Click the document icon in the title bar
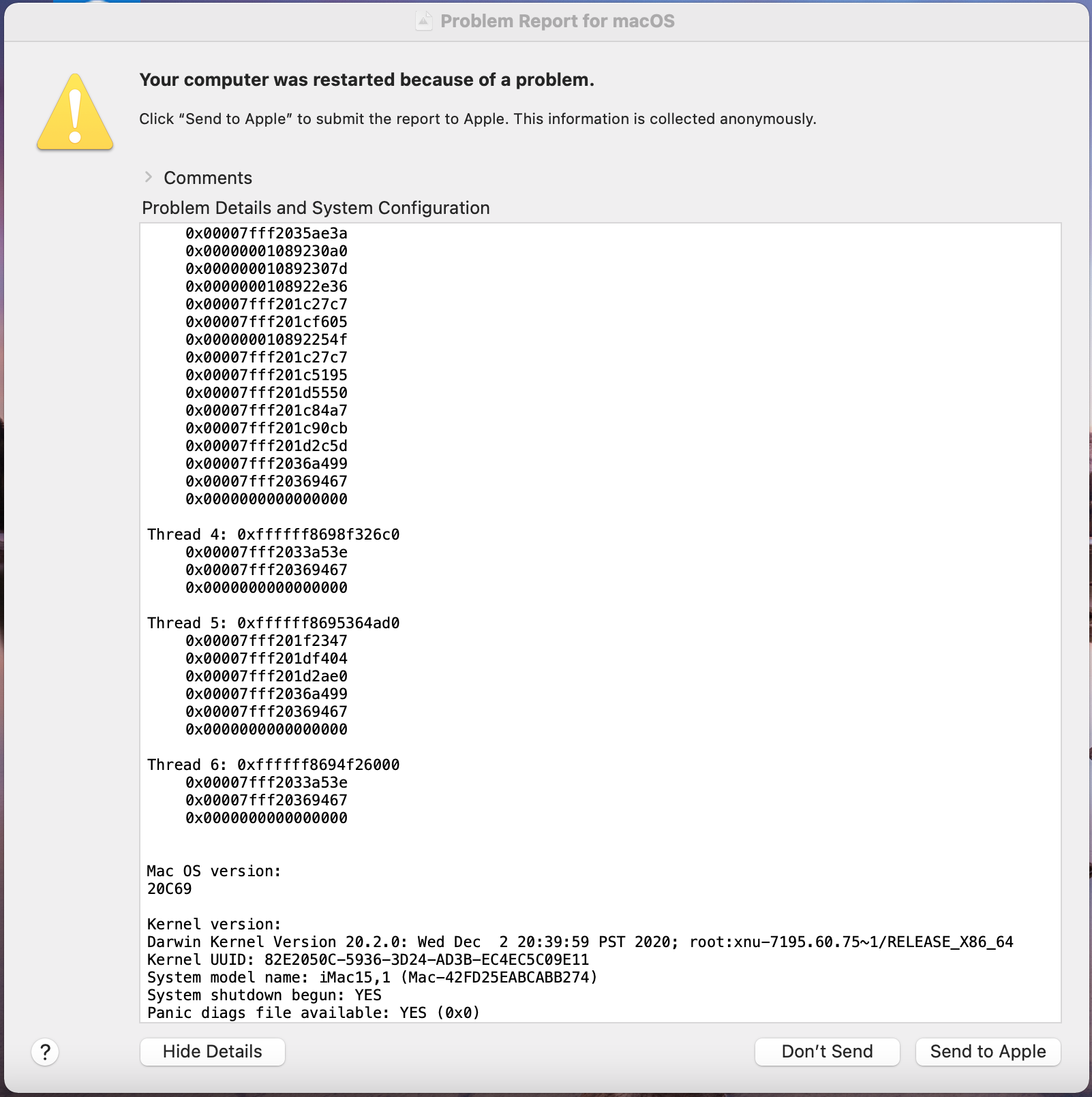The image size is (1092, 1097). pos(424,21)
